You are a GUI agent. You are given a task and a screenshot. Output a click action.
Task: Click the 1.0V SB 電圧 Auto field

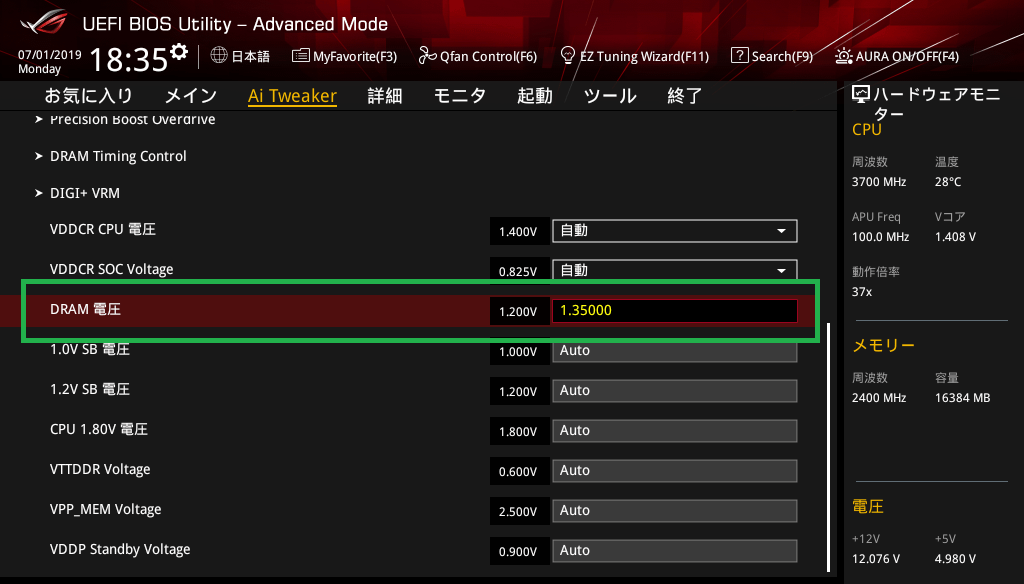pos(675,351)
